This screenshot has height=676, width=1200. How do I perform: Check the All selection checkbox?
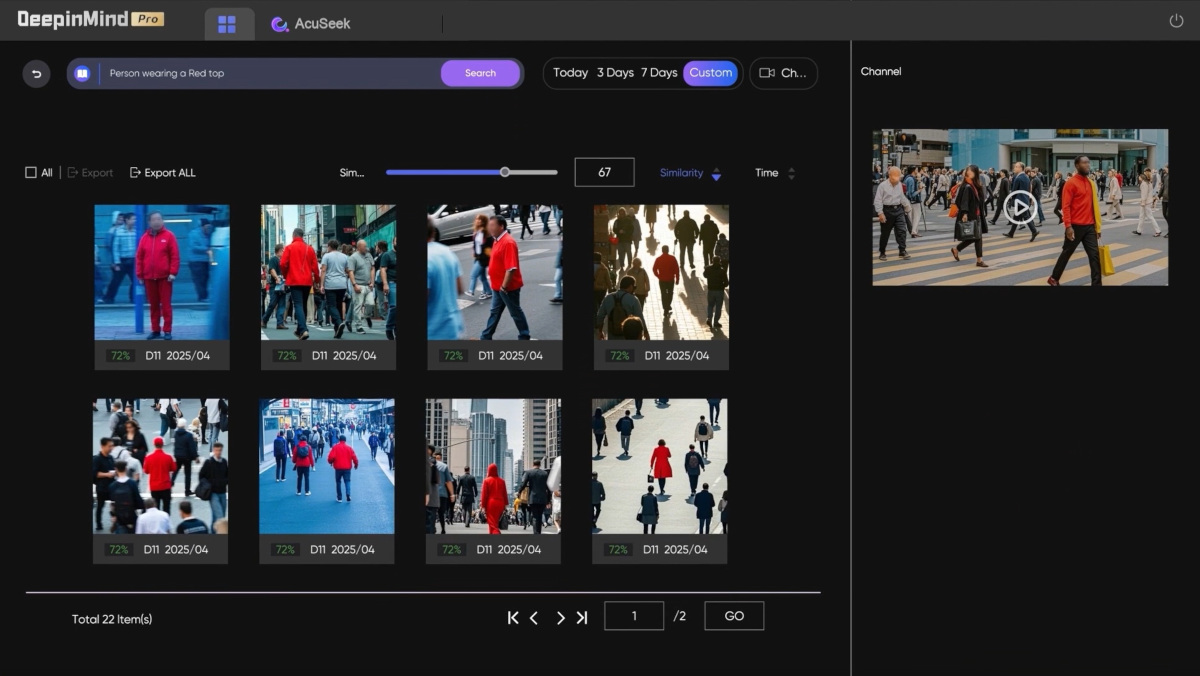point(31,173)
